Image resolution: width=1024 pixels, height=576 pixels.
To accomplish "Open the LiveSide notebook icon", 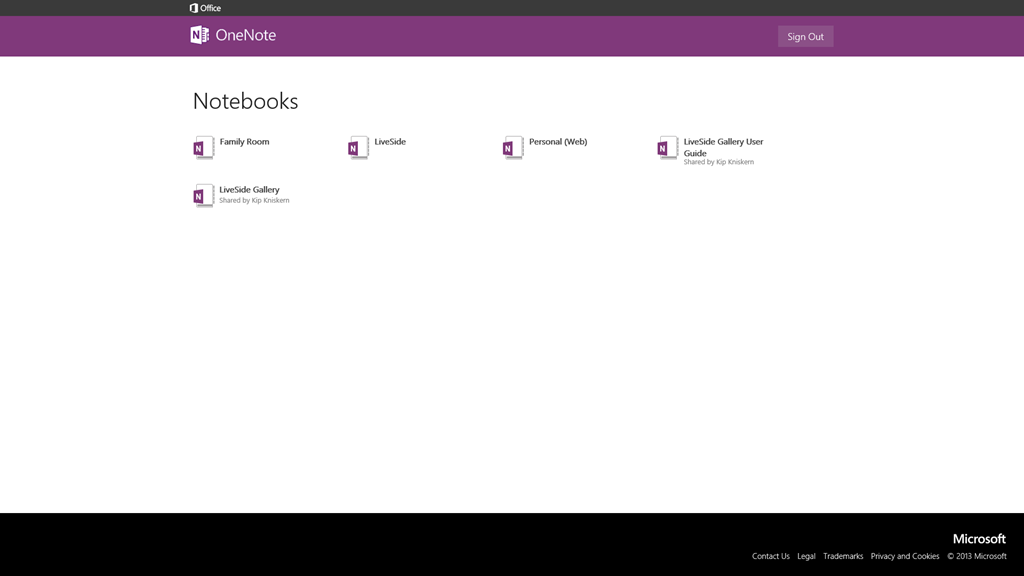I will coord(358,148).
